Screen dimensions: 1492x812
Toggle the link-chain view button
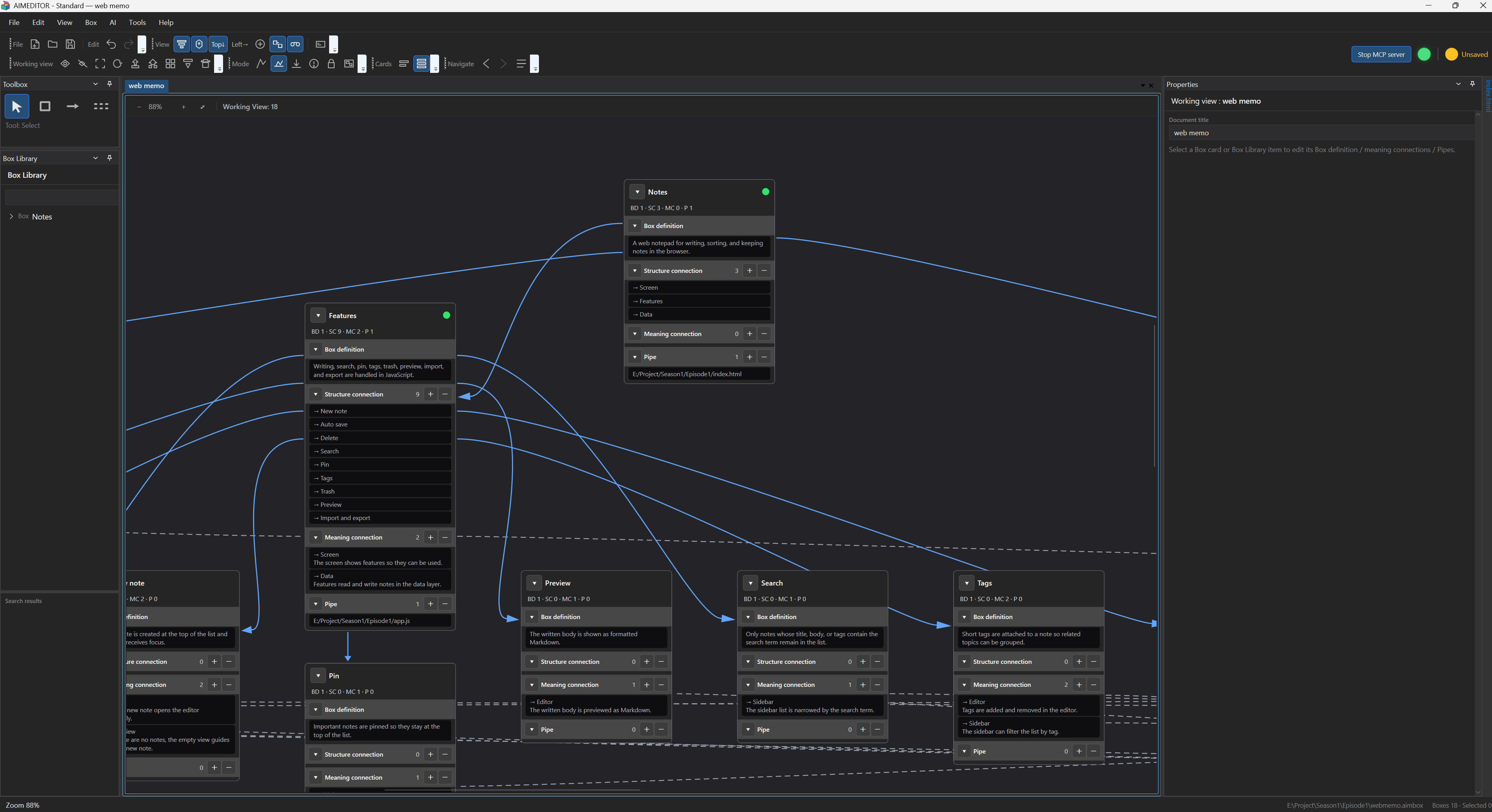295,44
